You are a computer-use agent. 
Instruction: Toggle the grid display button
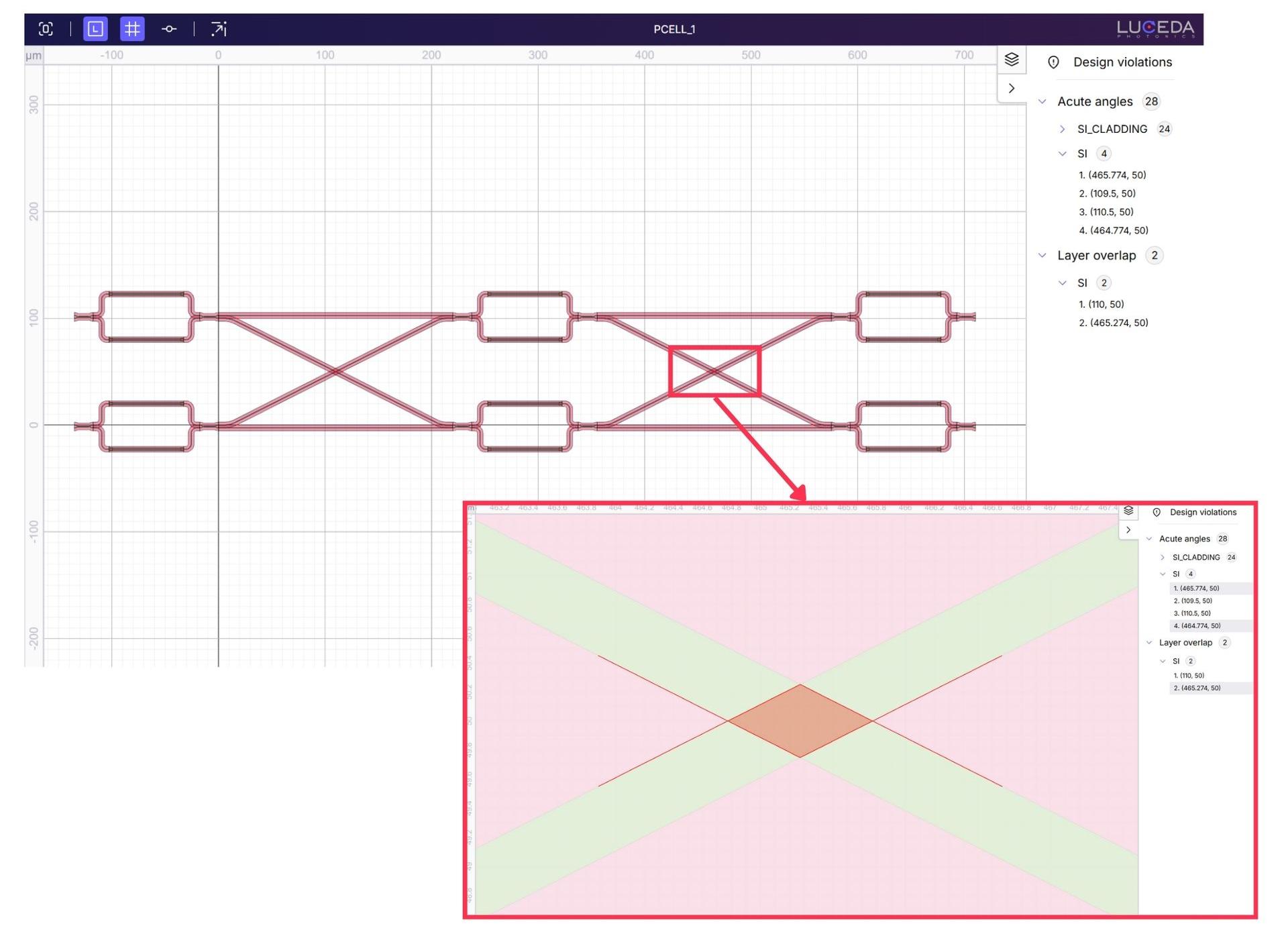coord(132,29)
